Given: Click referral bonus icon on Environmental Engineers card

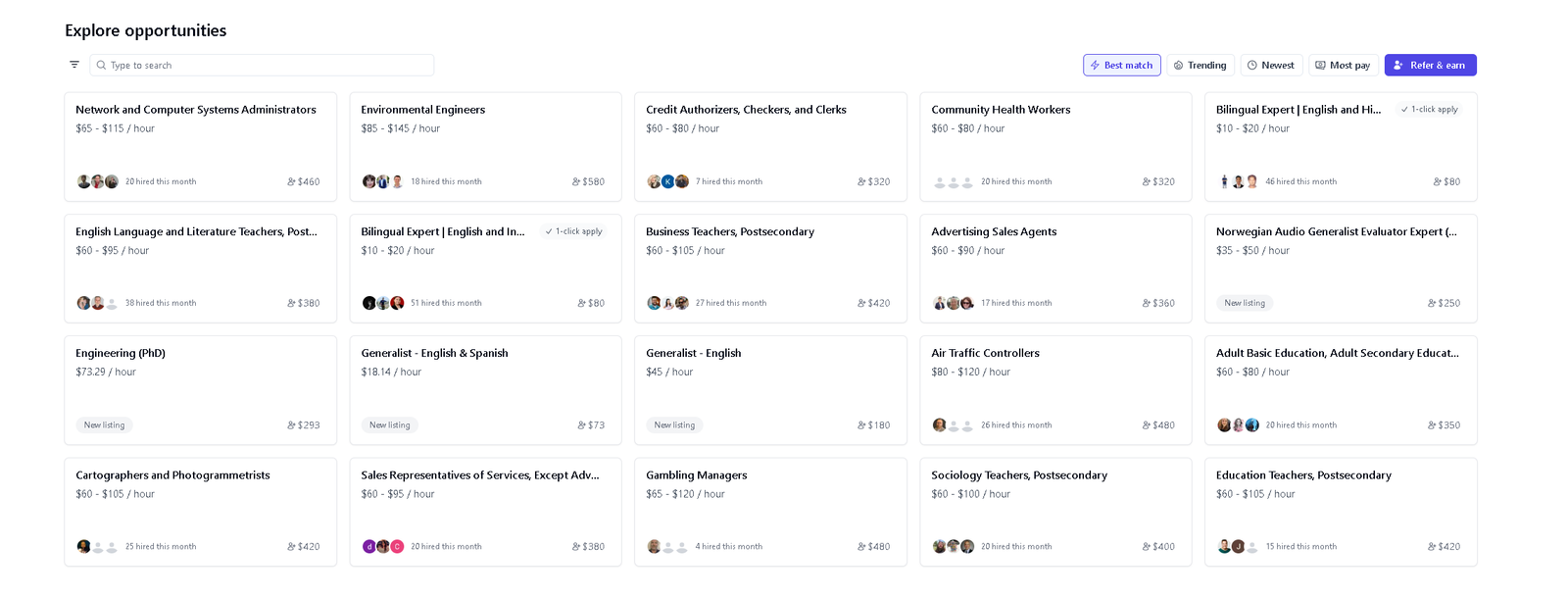Looking at the screenshot, I should (576, 181).
